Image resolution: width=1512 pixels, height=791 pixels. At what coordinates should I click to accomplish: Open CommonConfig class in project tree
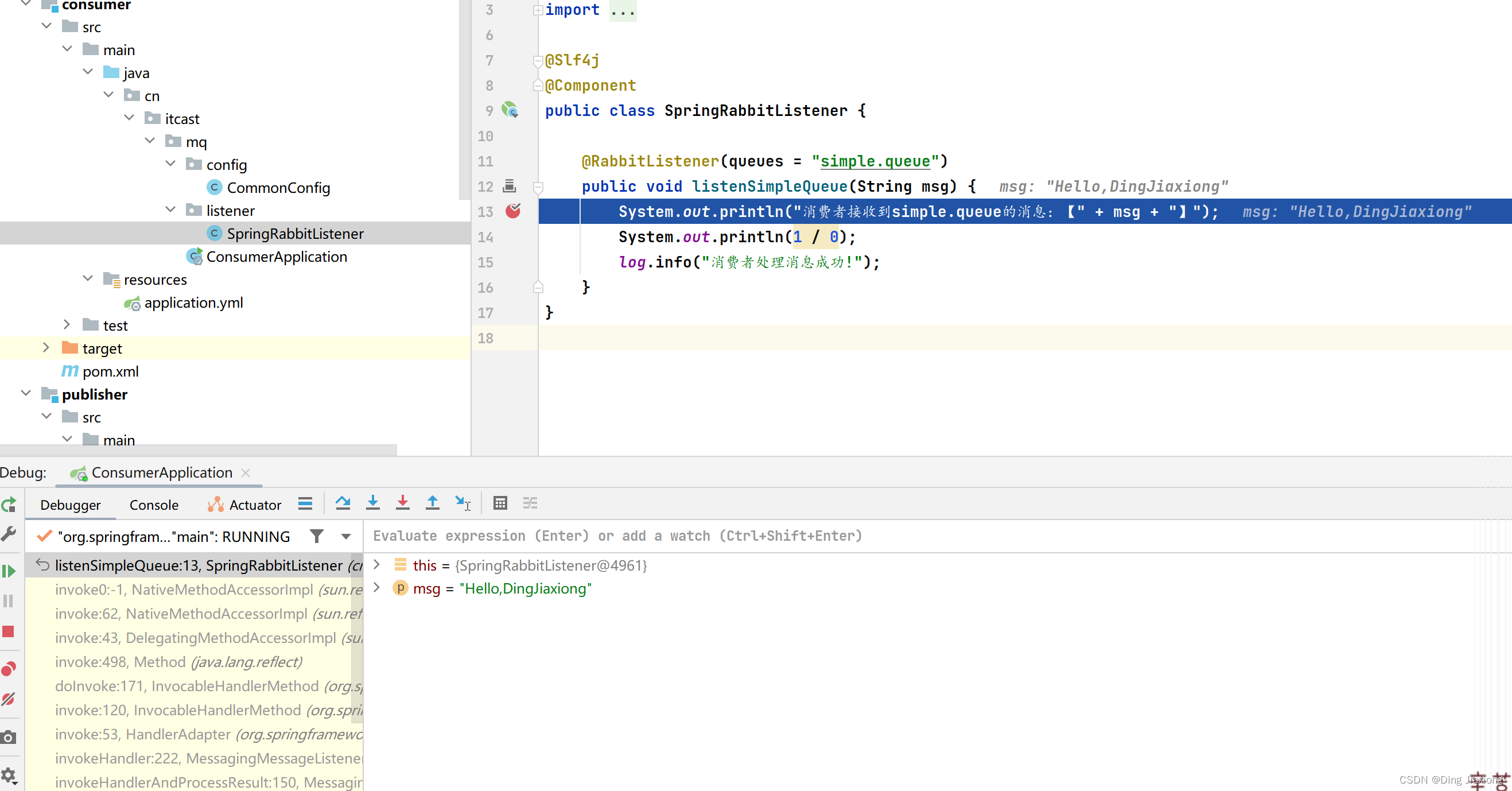click(270, 187)
